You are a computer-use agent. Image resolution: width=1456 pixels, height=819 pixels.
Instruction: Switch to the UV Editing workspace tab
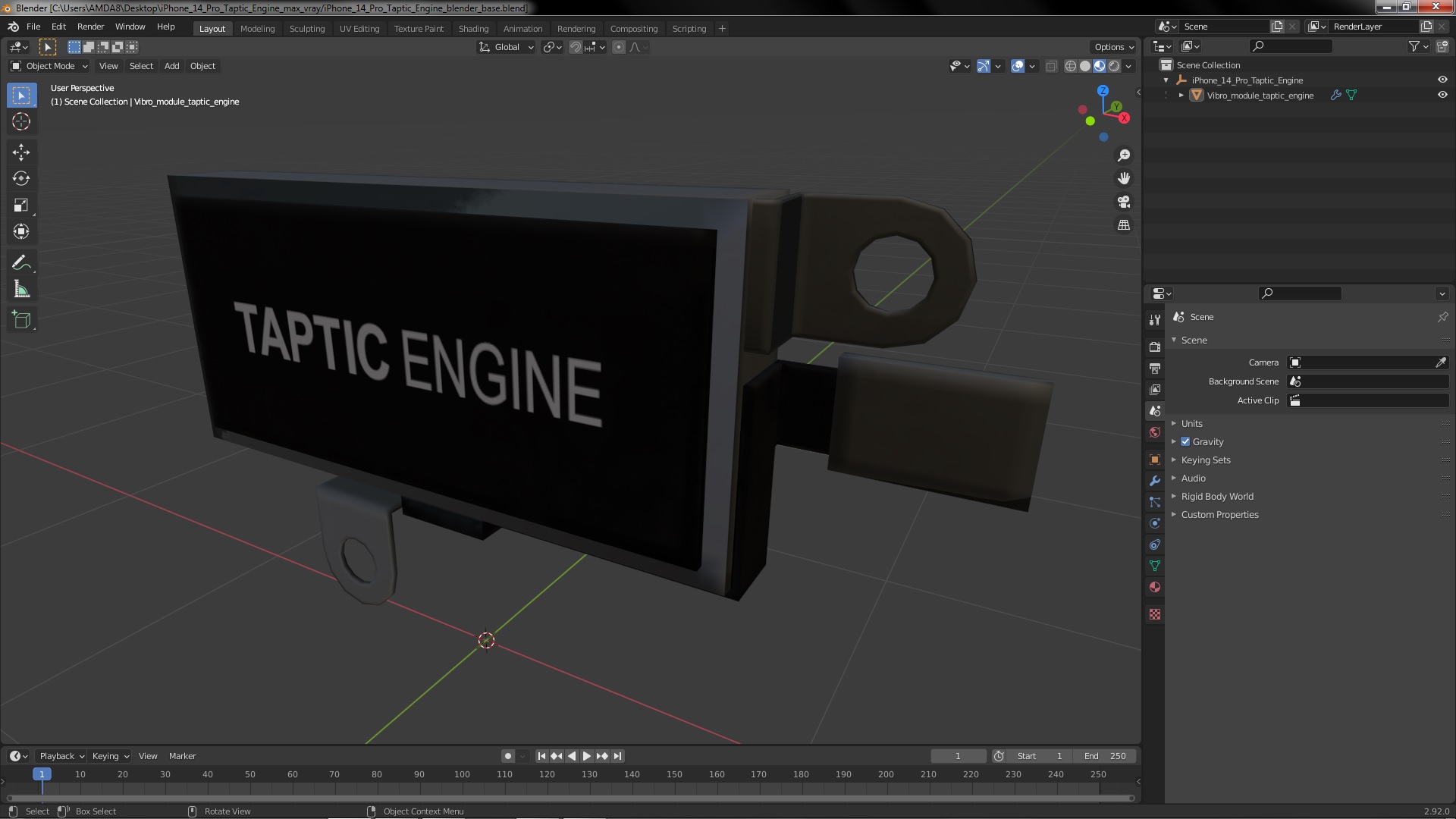[x=359, y=28]
